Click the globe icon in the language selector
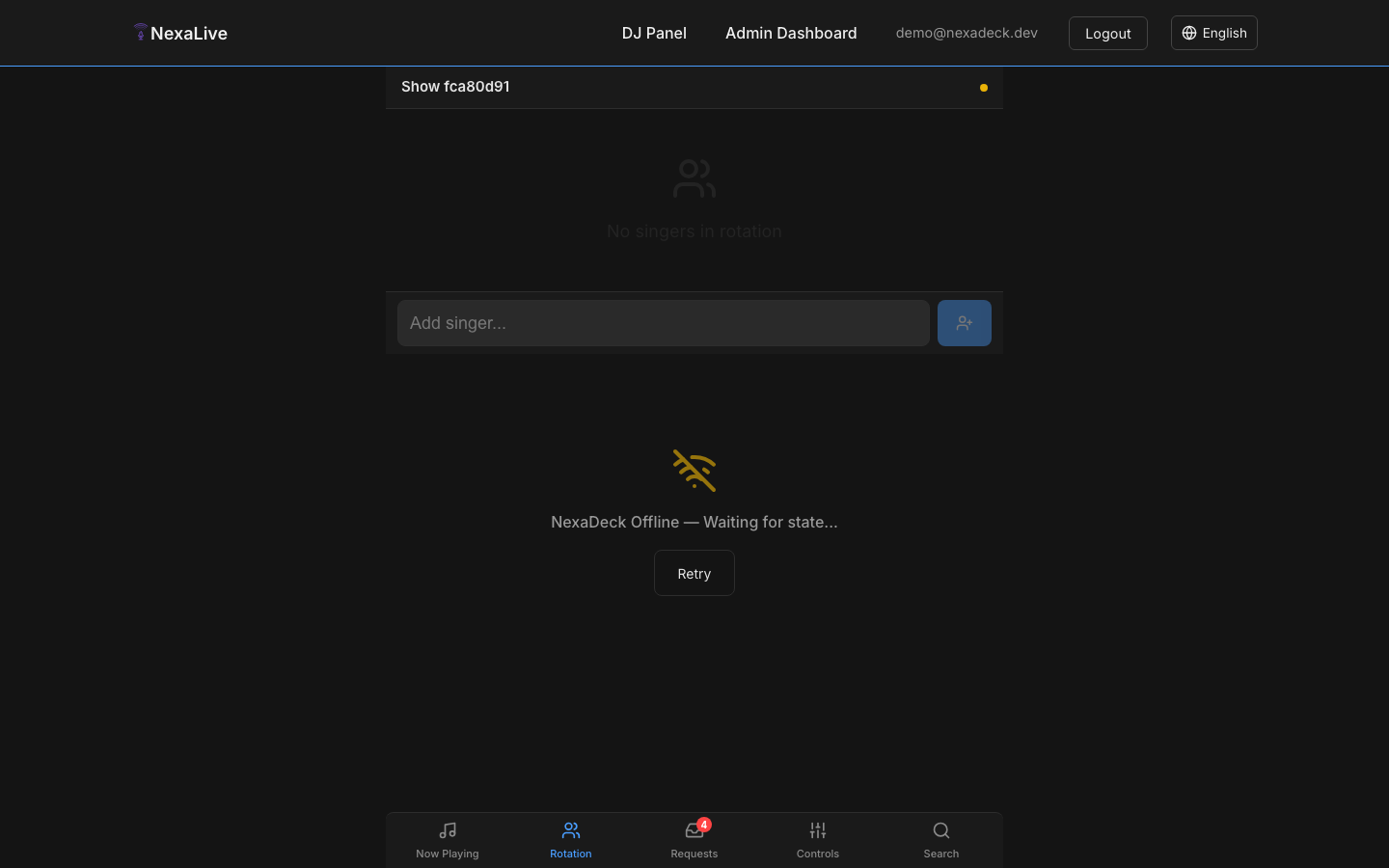Viewport: 1389px width, 868px height. pyautogui.click(x=1189, y=33)
